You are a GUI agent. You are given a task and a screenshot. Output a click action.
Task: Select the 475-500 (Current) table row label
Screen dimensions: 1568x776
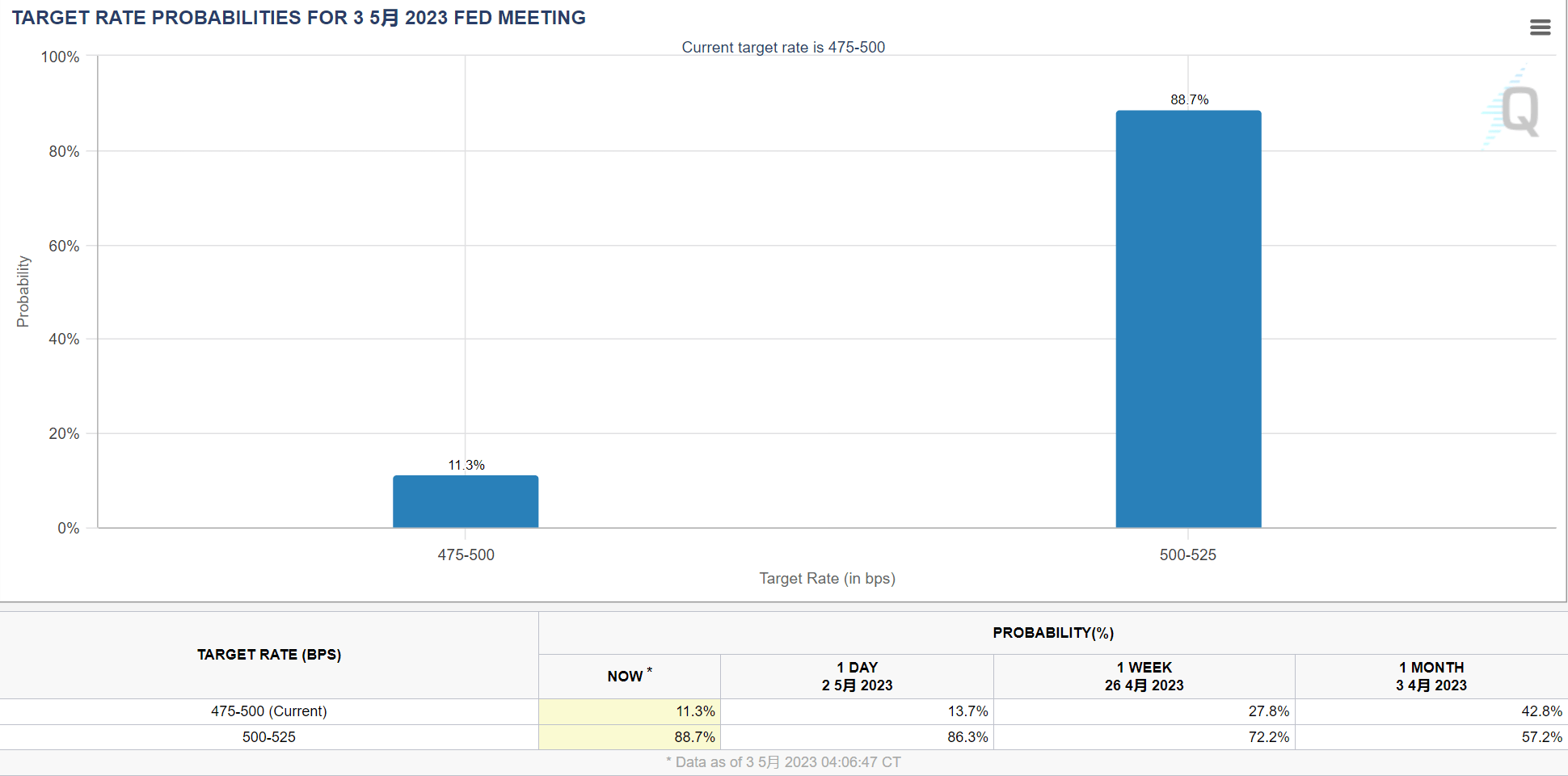tap(269, 711)
